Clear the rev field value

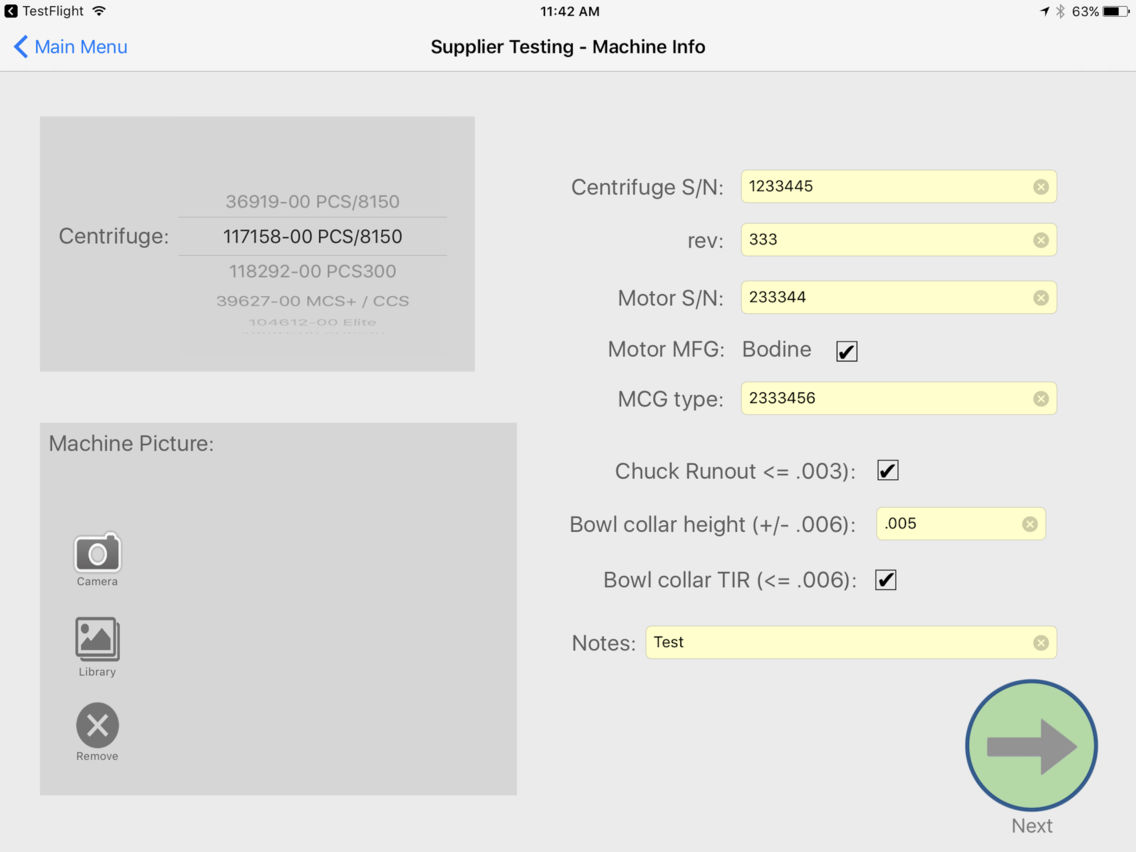tap(1040, 239)
